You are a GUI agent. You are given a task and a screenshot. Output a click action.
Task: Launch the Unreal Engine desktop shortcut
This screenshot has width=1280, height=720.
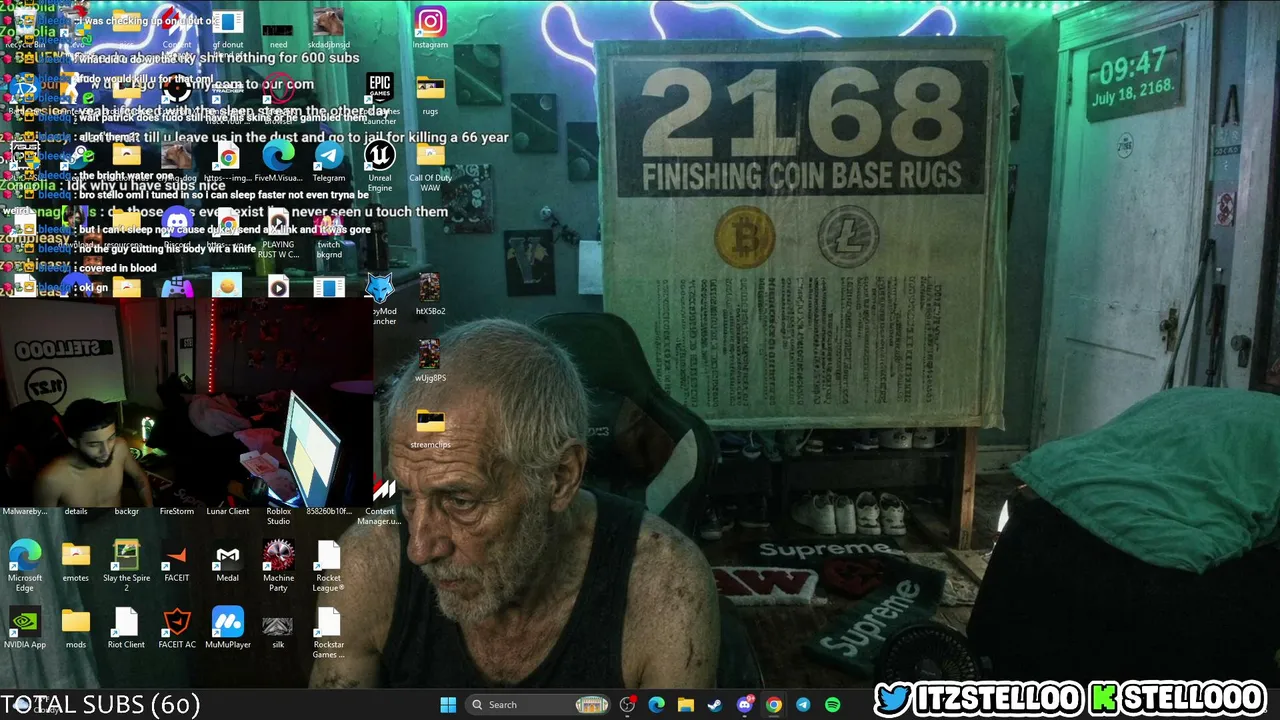(x=379, y=166)
